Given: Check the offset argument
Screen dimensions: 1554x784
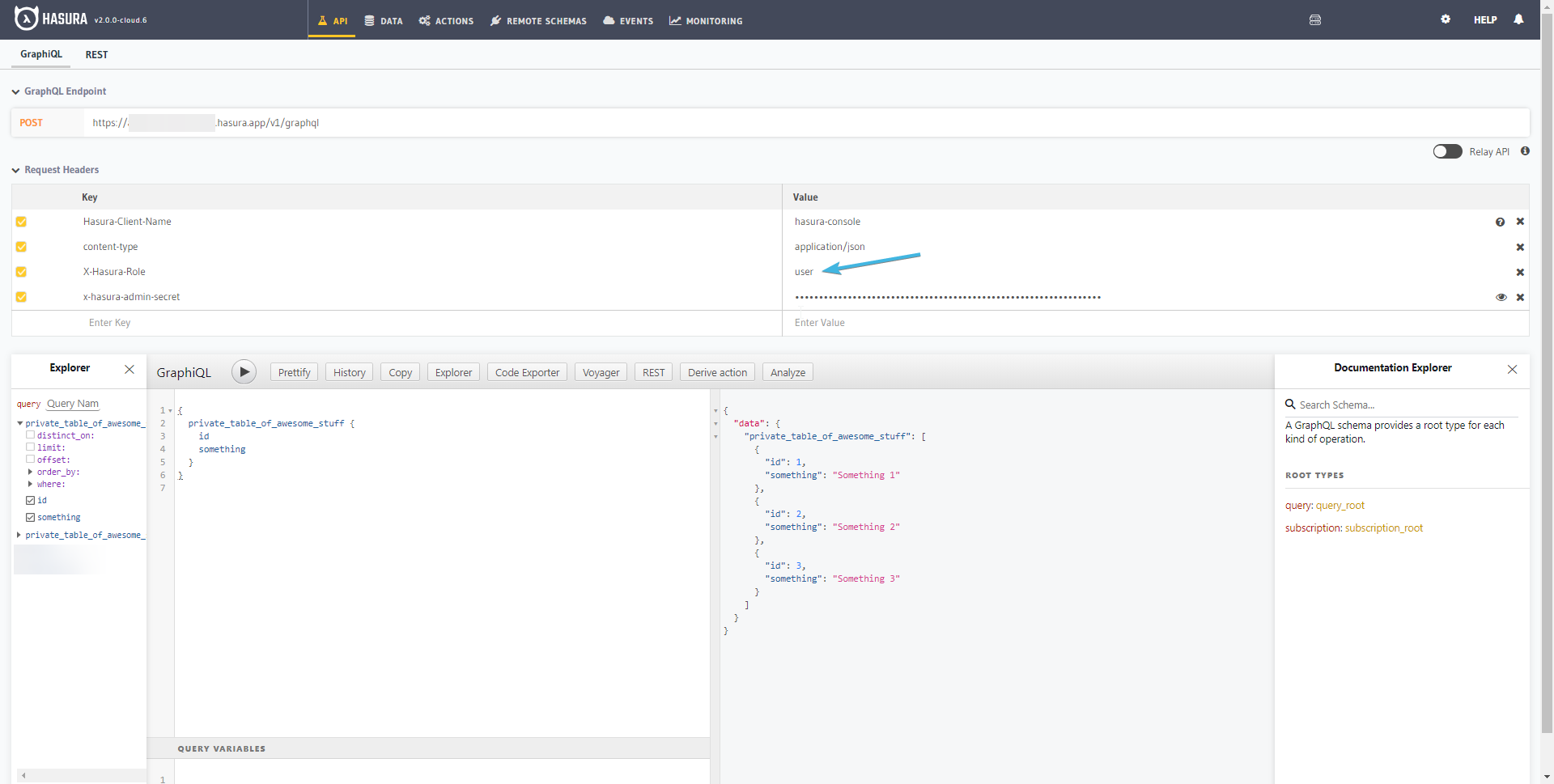Looking at the screenshot, I should pos(31,459).
